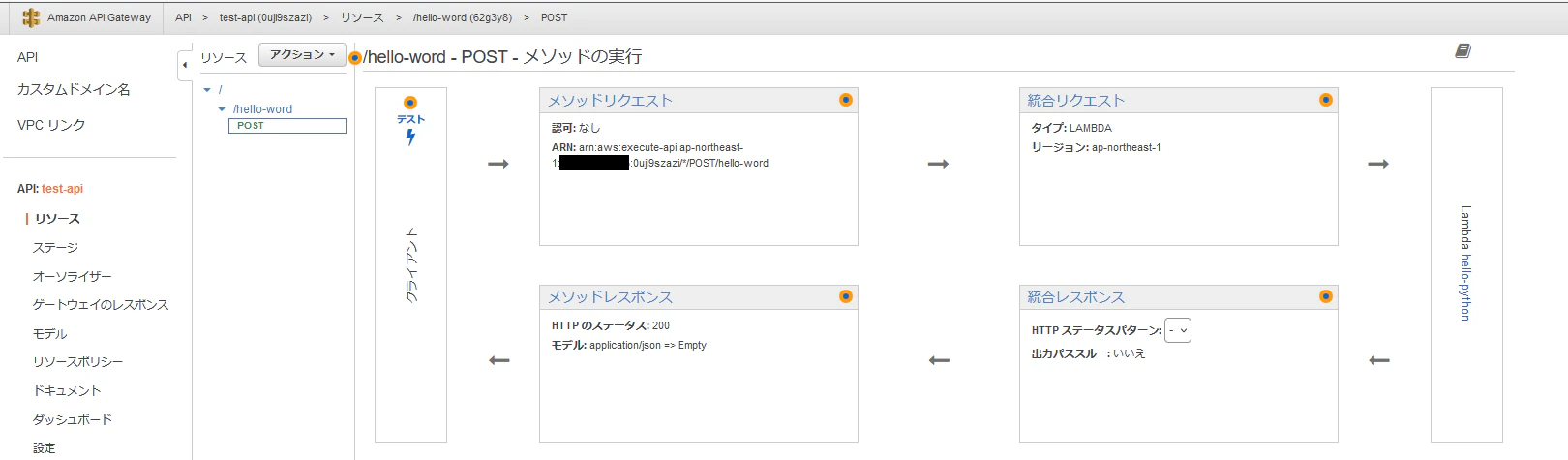Click 出力パススルー: いいえ text
1568x460 pixels.
tap(1088, 353)
